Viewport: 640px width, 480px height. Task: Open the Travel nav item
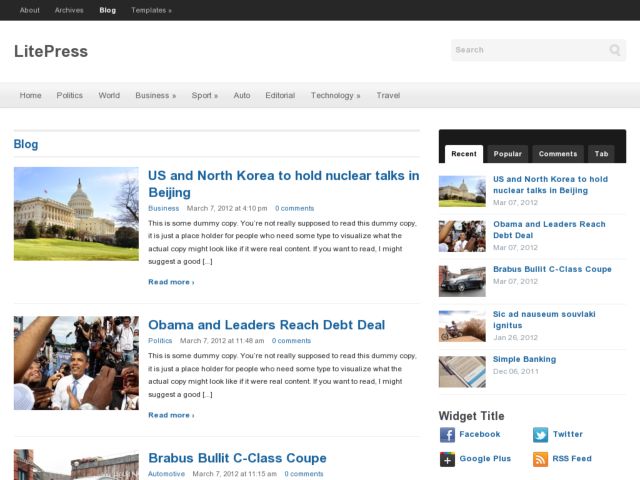[x=388, y=96]
